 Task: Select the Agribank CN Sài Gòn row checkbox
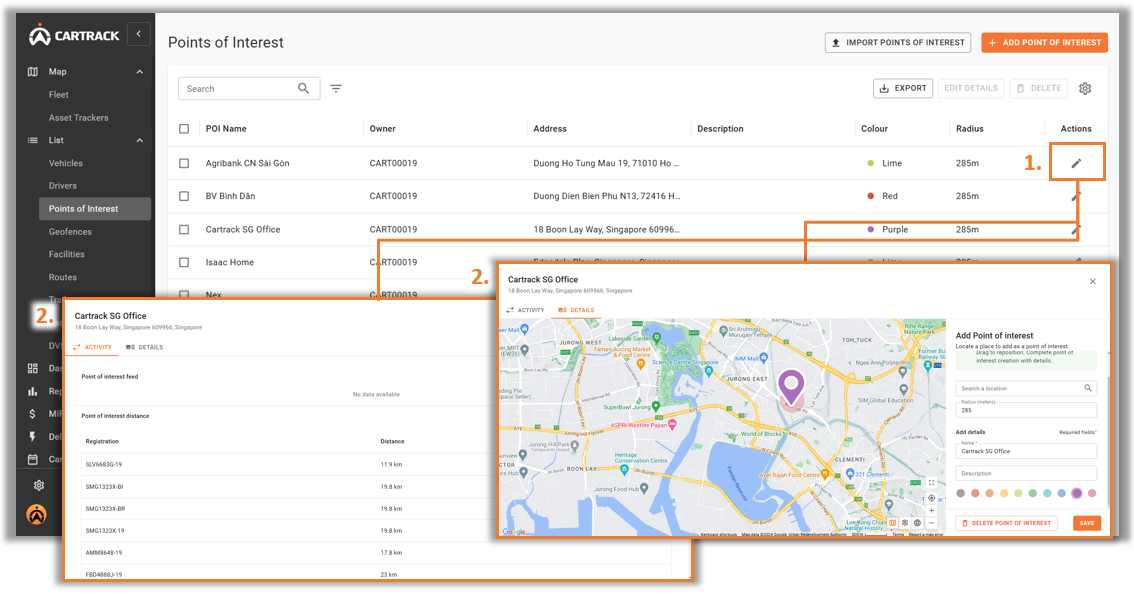[x=184, y=164]
